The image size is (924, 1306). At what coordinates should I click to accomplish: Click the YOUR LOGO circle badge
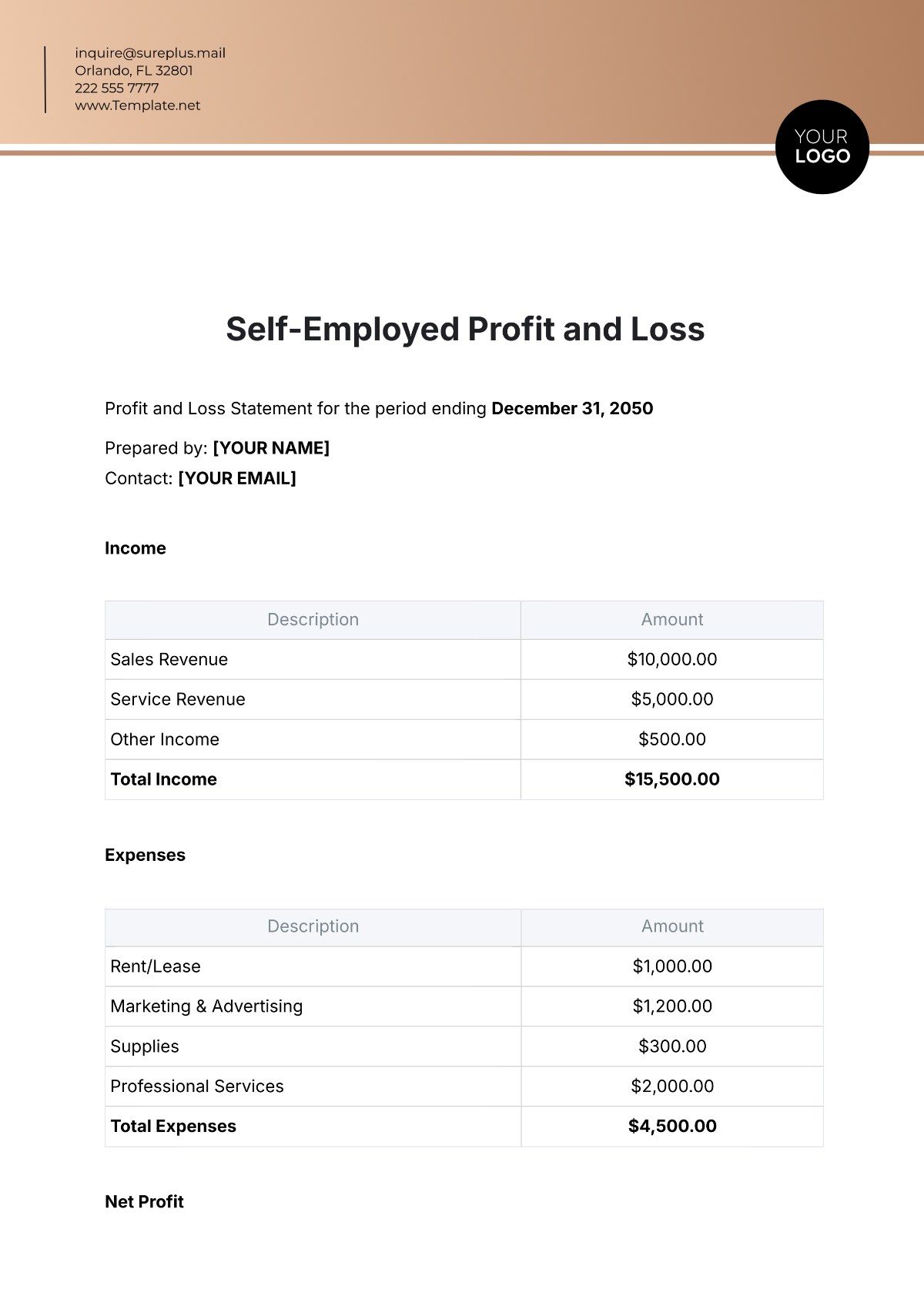pyautogui.click(x=822, y=147)
